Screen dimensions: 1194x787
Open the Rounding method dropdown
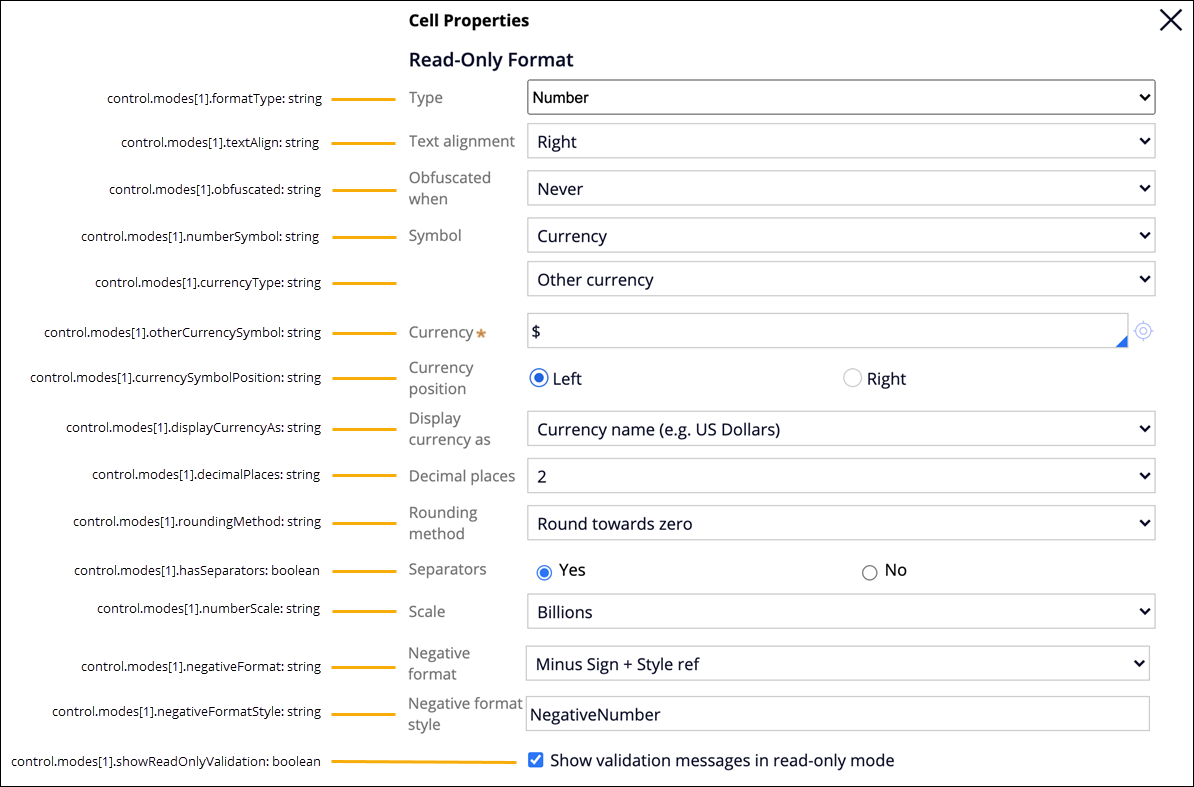click(840, 523)
